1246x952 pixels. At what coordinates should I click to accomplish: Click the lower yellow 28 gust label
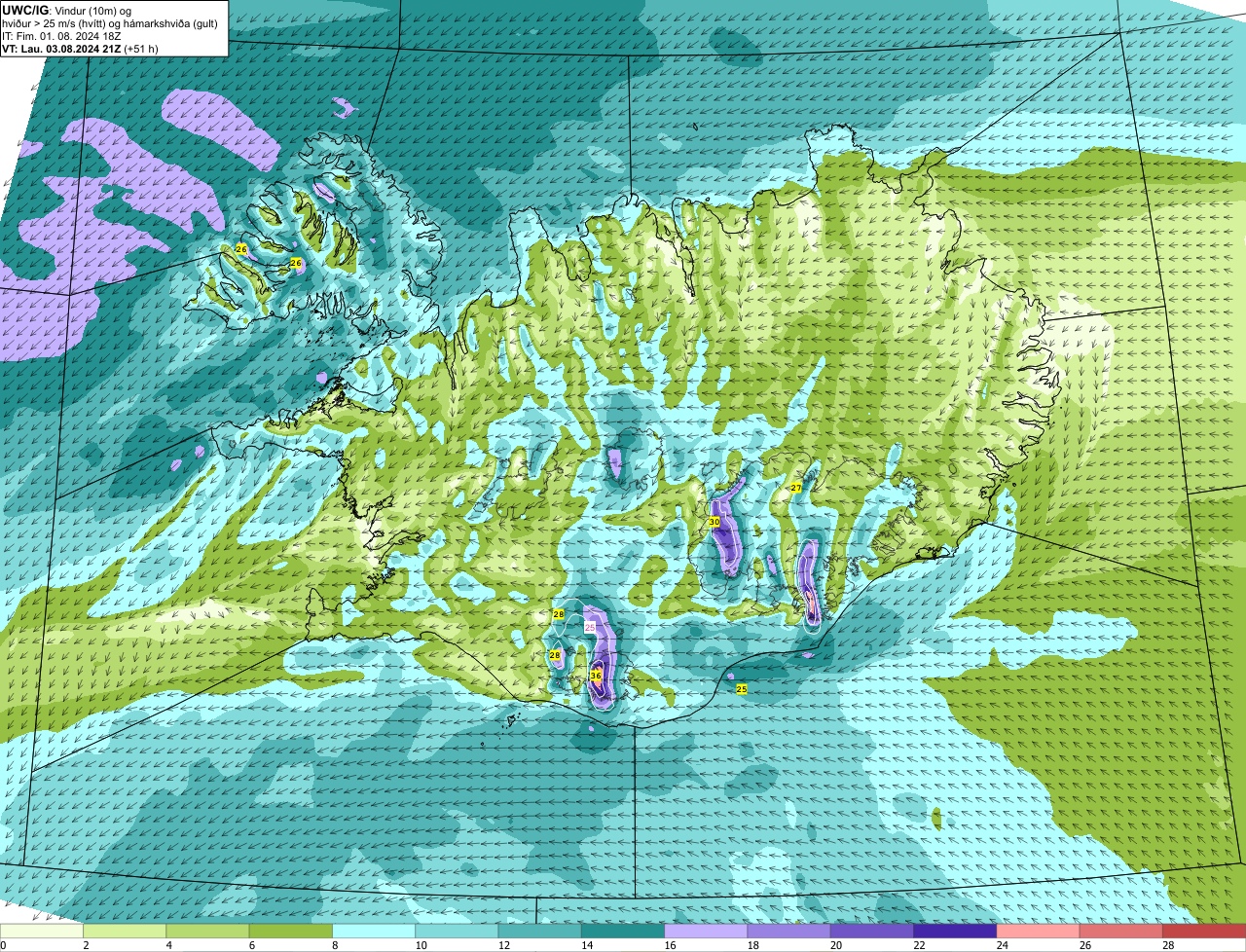pos(555,655)
